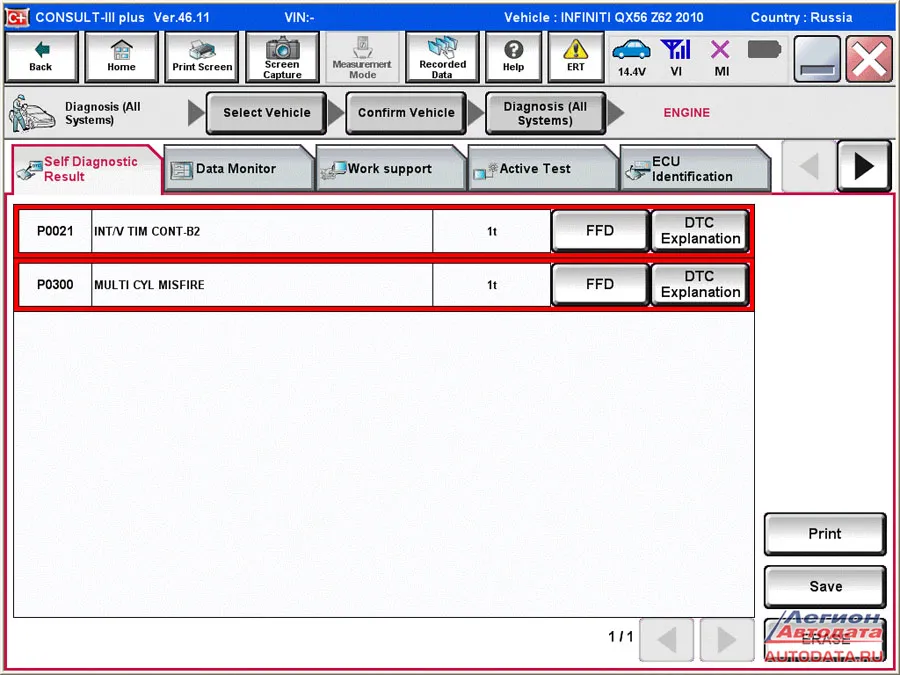This screenshot has width=900, height=675.
Task: Open DTC Explanation for P0021
Action: tap(700, 231)
